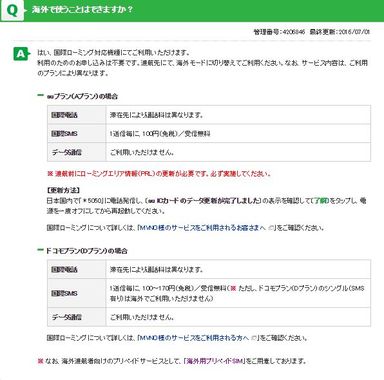Click 国際電話 cell in docomo plan table
Image resolution: width=384 pixels, height=380 pixels.
click(77, 269)
